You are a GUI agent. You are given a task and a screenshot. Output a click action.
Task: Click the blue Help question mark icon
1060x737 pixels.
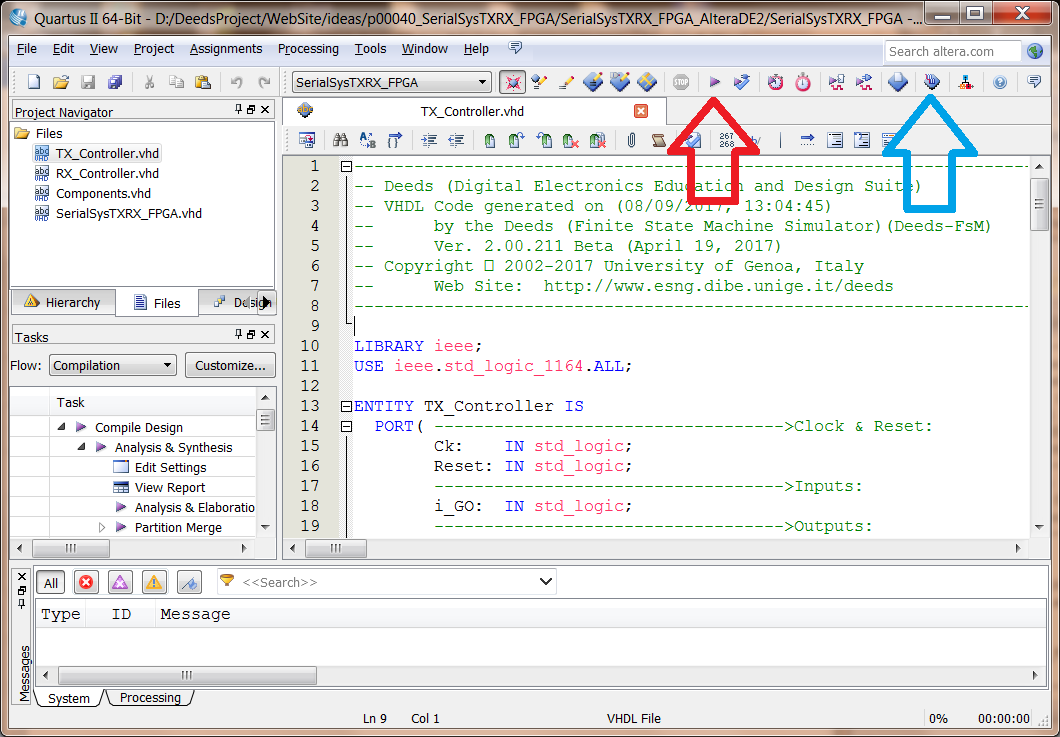[x=1000, y=82]
